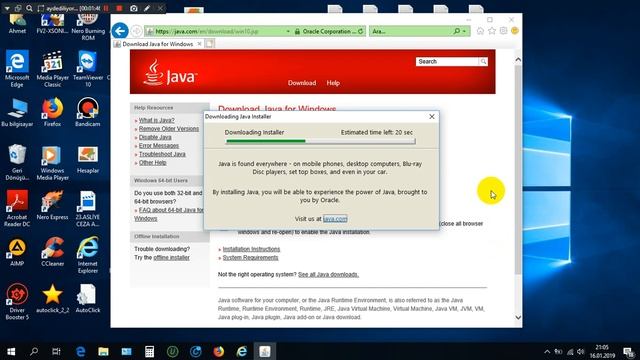Screen dimensions: 640x360
Task: Open File Explorer from taskbar
Action: [x=103, y=351]
